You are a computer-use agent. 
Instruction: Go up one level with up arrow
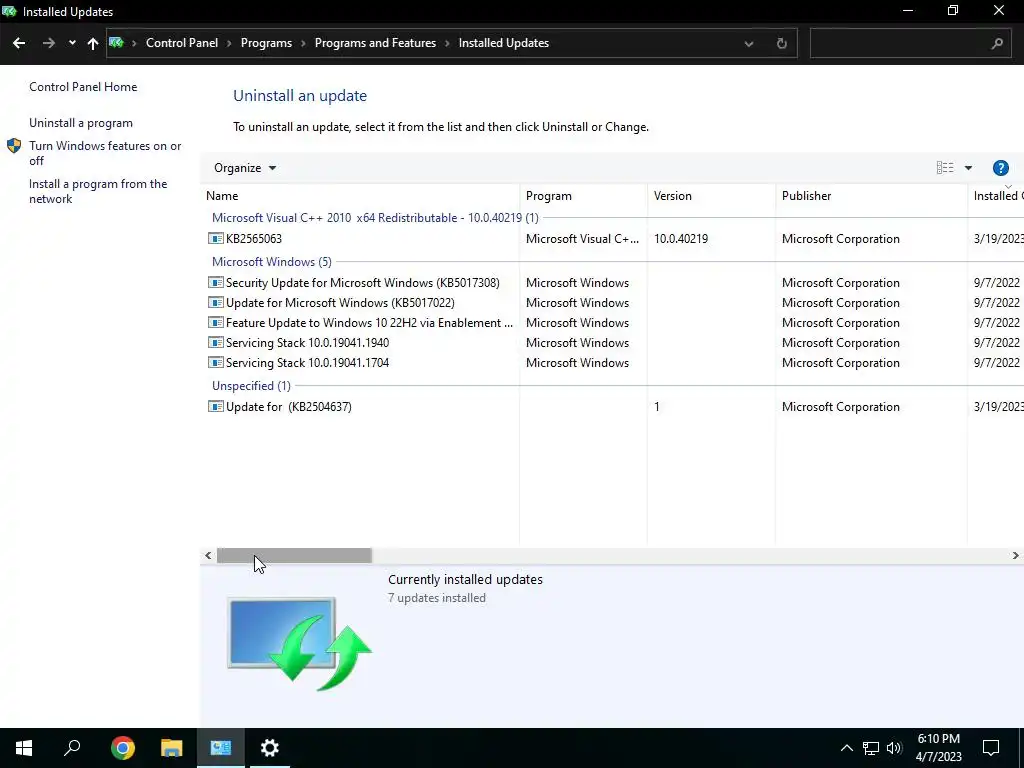93,43
